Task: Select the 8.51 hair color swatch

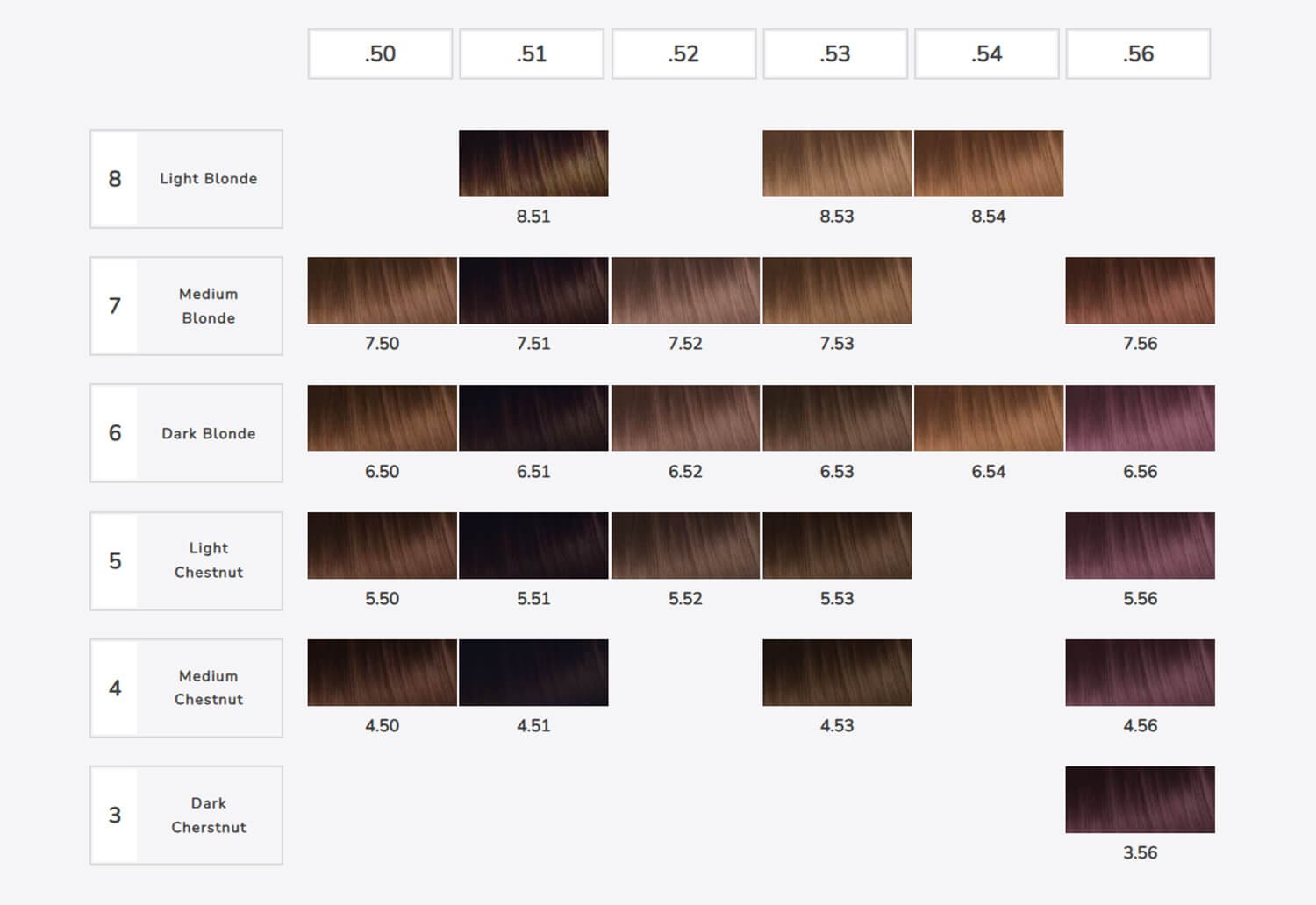Action: (533, 163)
